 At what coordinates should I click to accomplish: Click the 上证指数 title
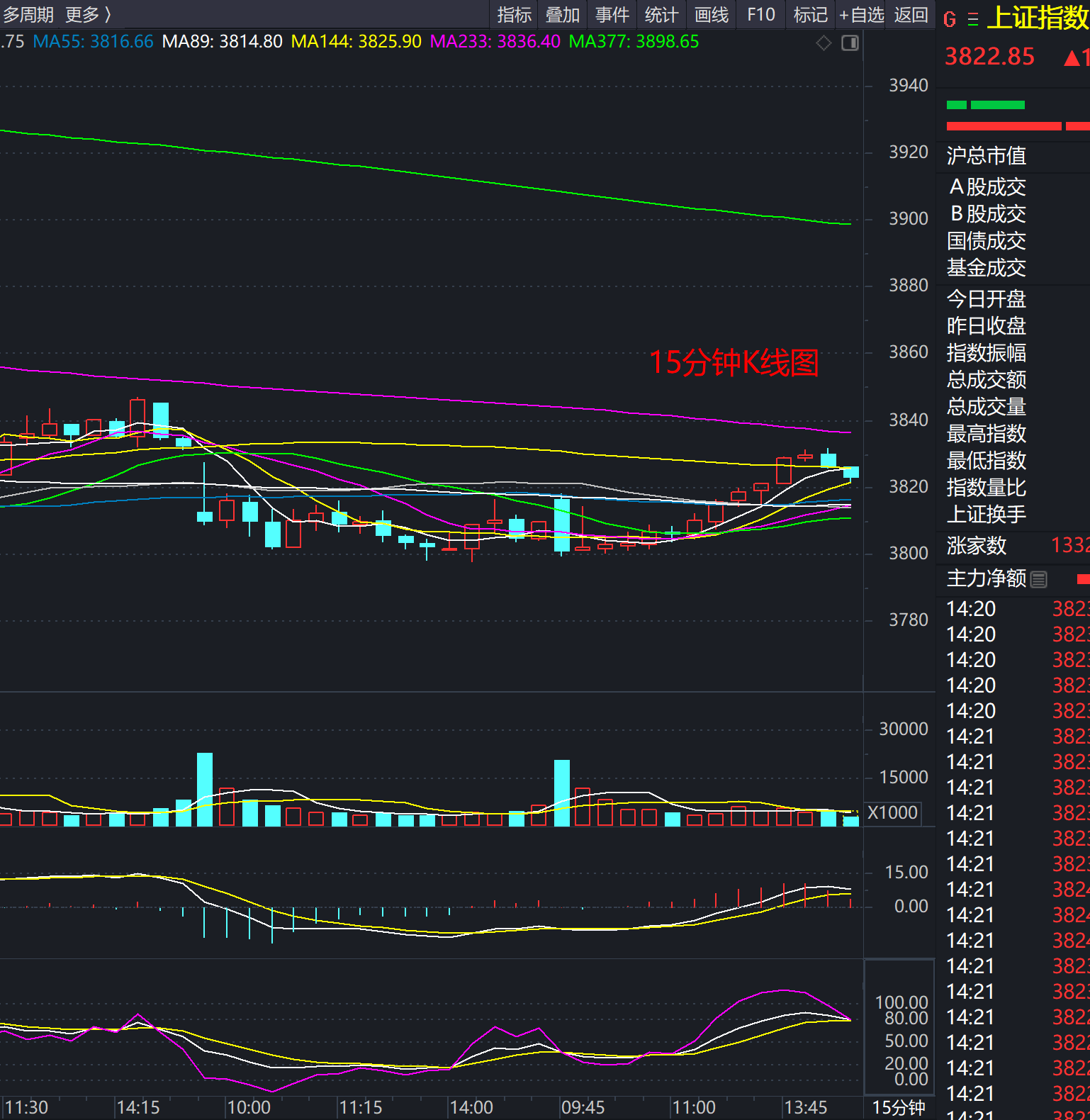[1038, 18]
